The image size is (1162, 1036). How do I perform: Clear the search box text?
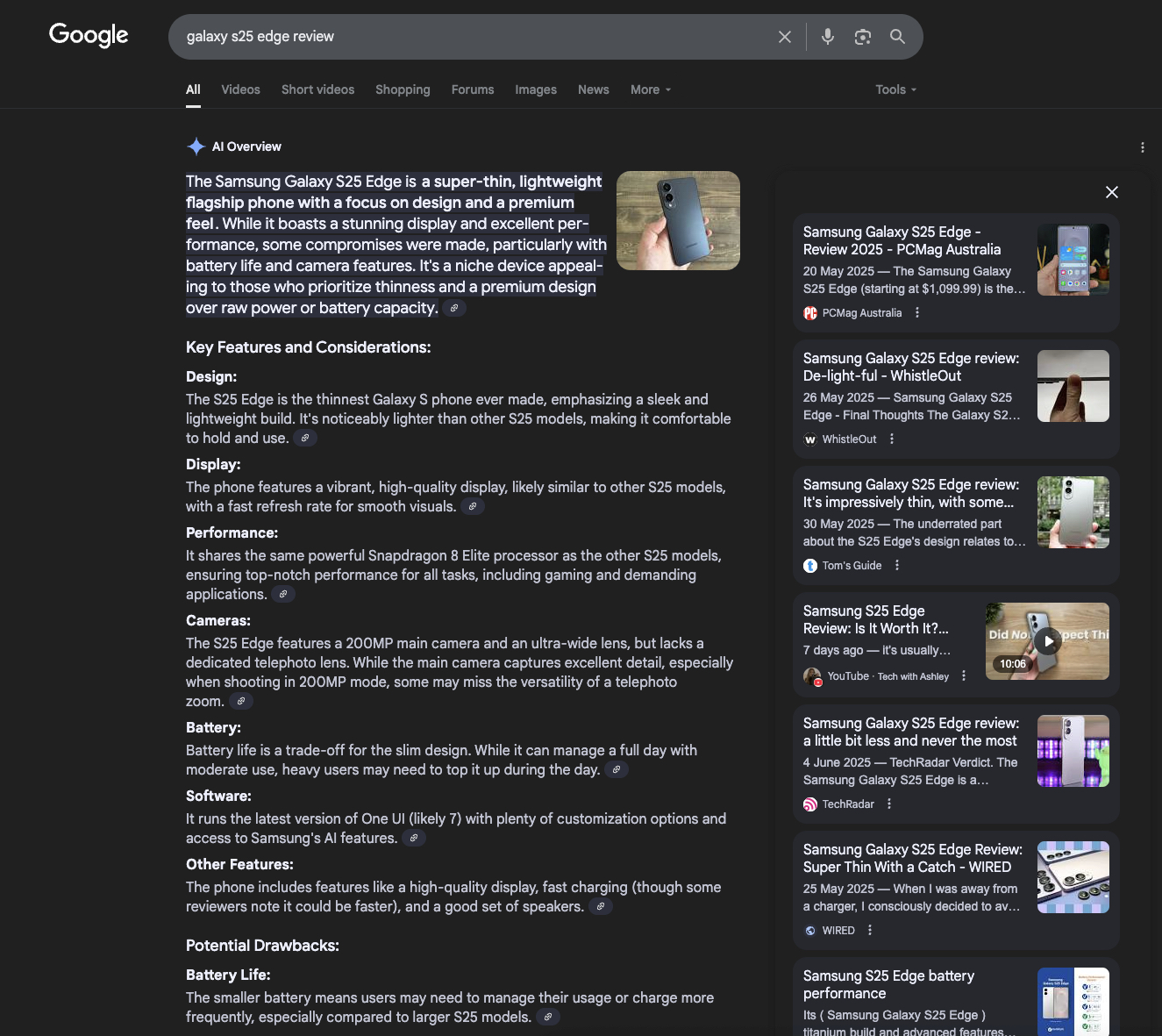point(785,37)
